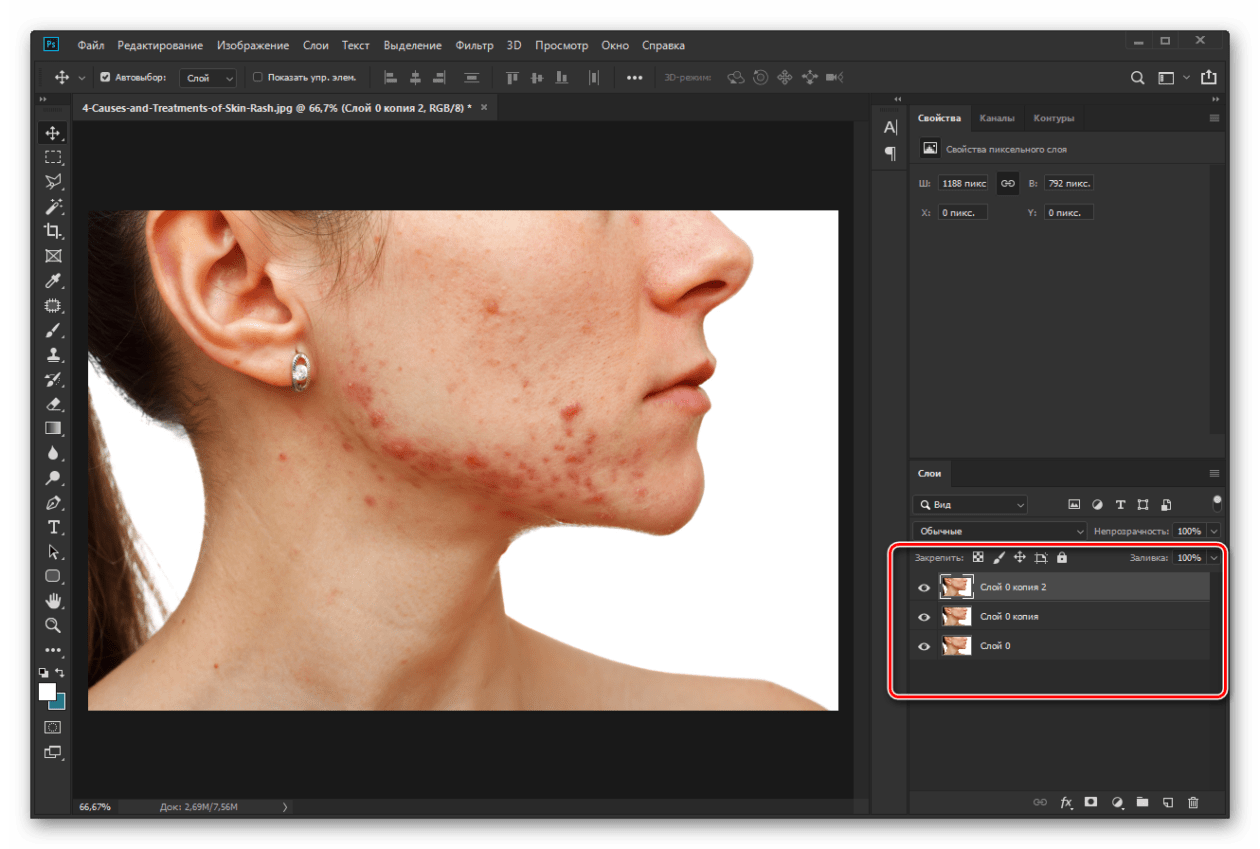Choose the Horizontal Type tool
The image size is (1260, 849).
[x=53, y=527]
